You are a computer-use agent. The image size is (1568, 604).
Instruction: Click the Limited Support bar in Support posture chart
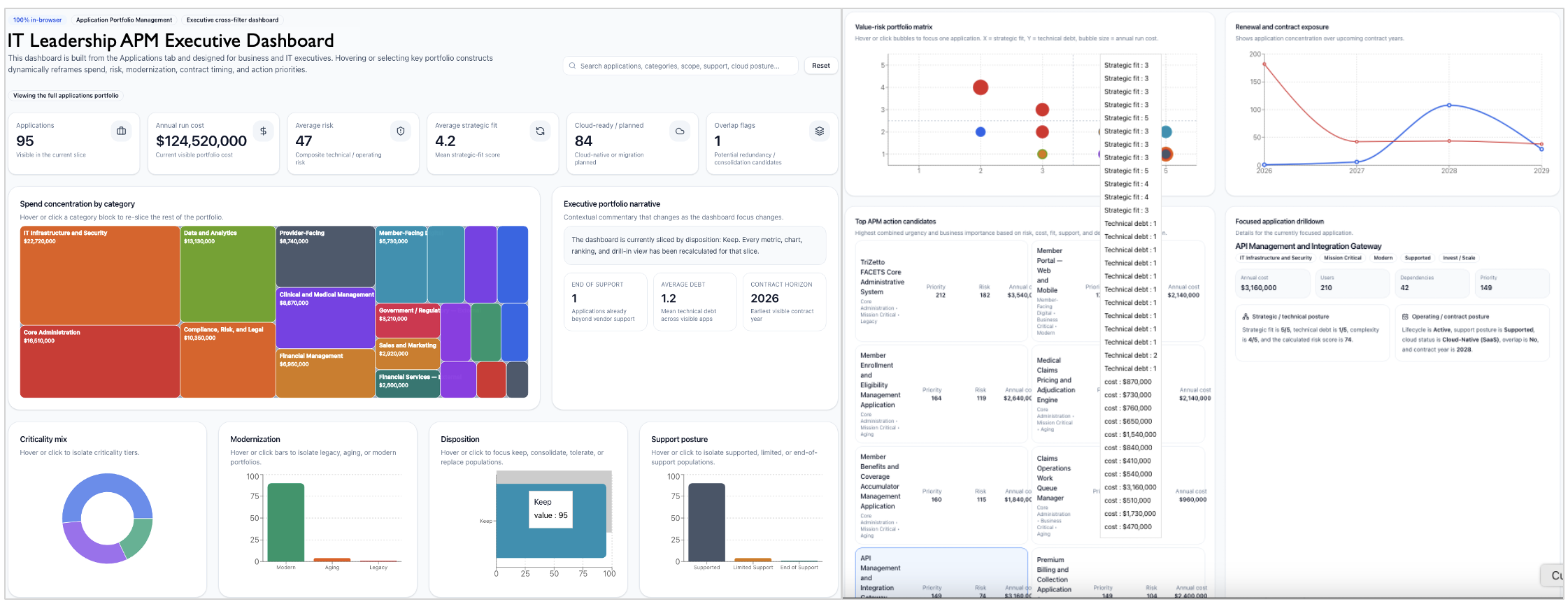point(753,559)
